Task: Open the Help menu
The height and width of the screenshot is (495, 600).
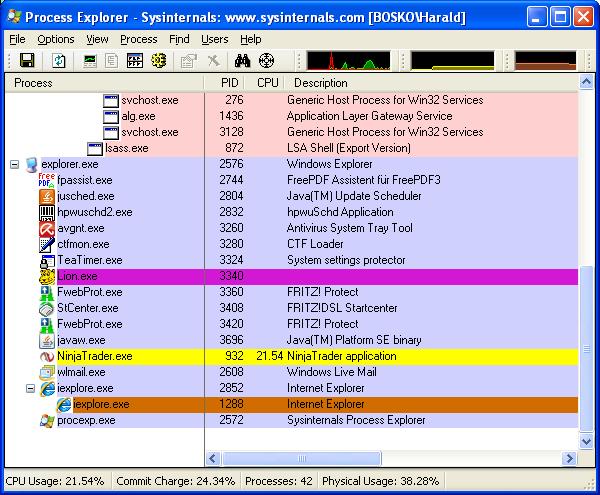Action: [251, 39]
